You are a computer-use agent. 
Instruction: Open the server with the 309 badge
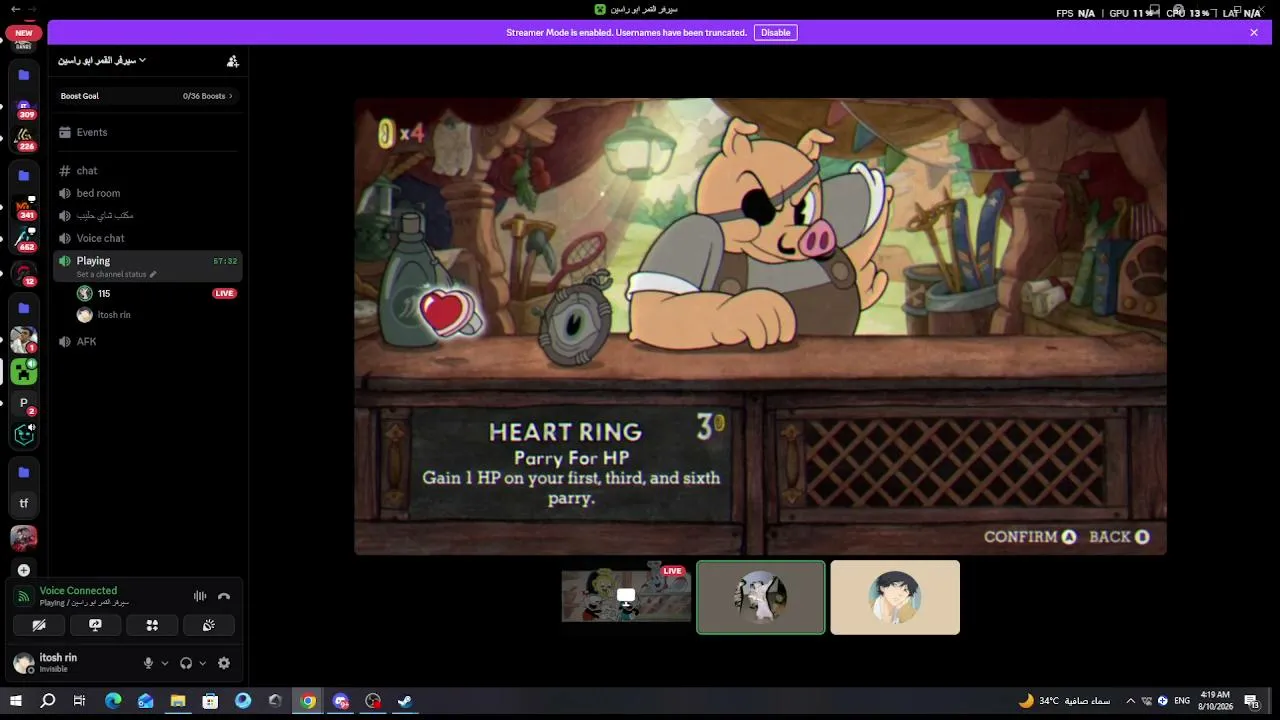point(24,108)
